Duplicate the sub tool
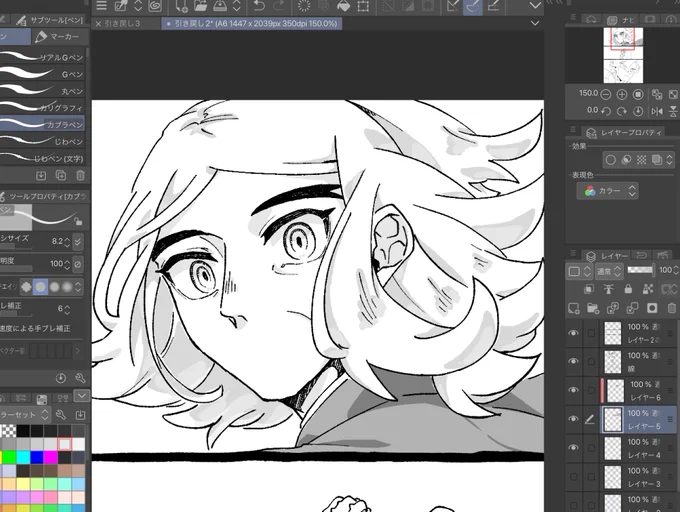Viewport: 680px width, 512px height. (x=61, y=176)
